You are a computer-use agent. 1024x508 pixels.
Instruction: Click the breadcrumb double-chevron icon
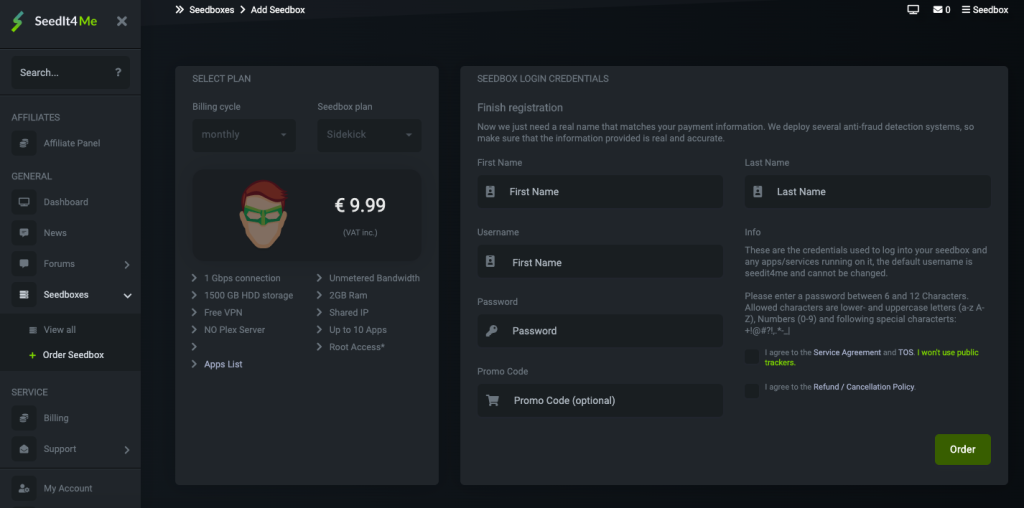[180, 10]
